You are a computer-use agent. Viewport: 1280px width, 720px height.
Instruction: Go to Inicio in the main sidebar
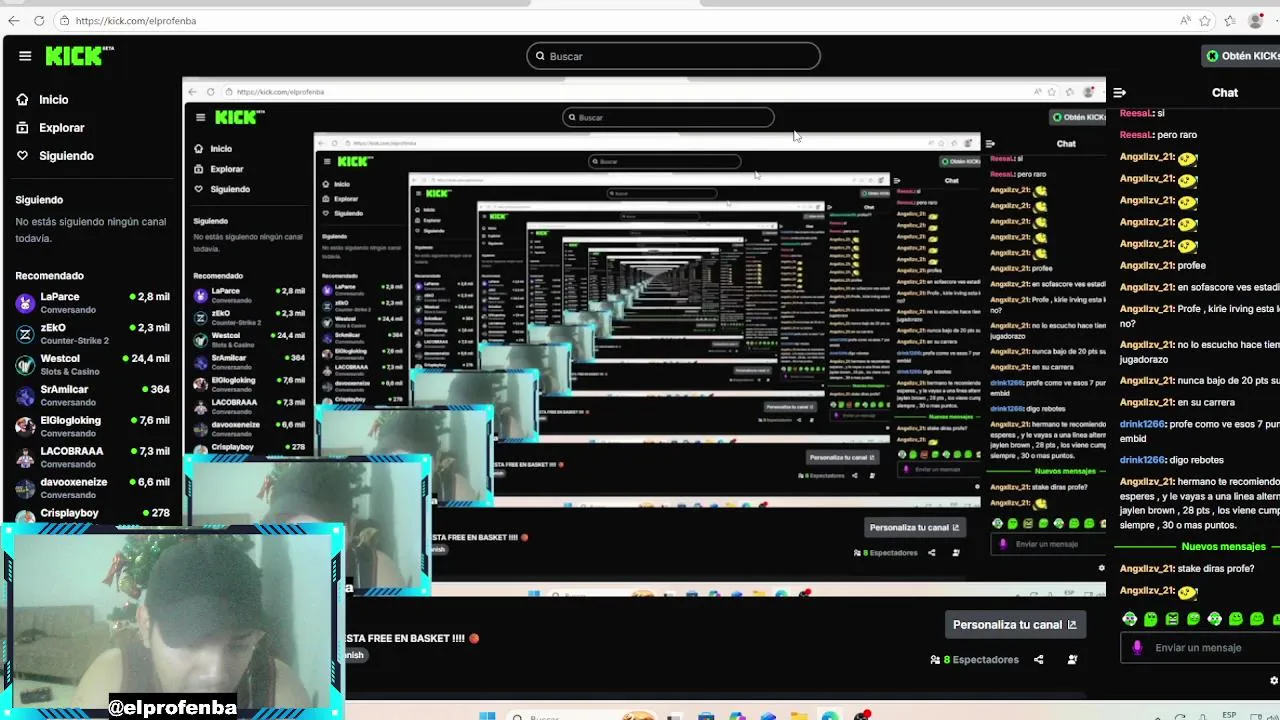(42, 100)
